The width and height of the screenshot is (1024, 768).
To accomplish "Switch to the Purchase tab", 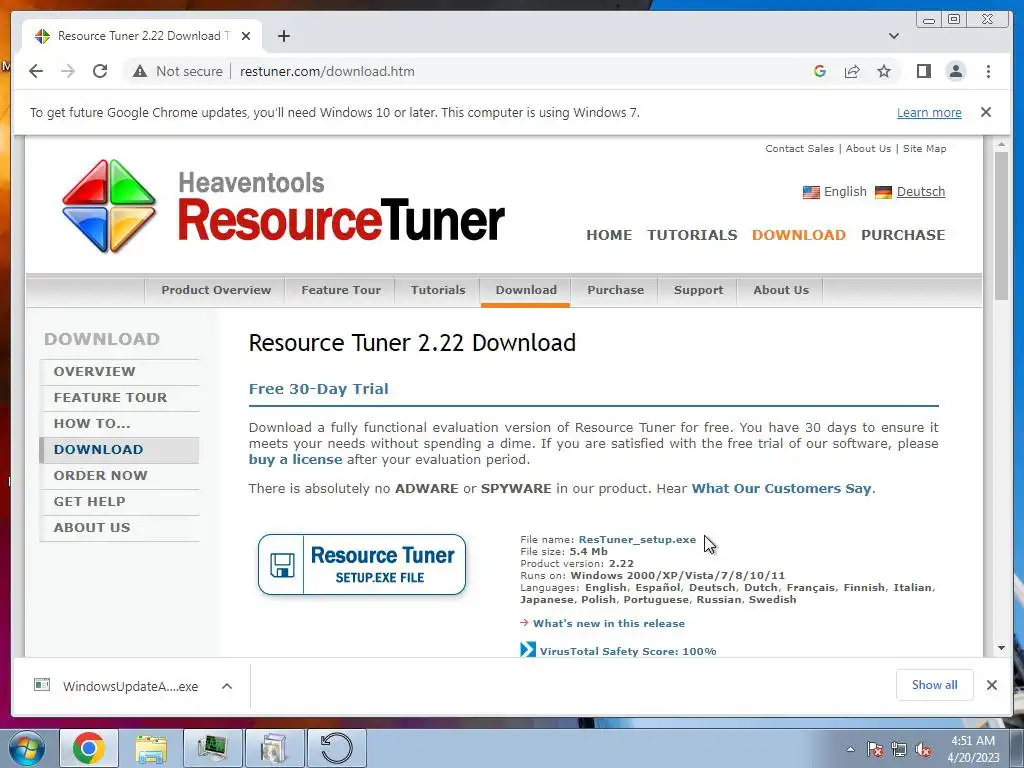I will [x=615, y=290].
